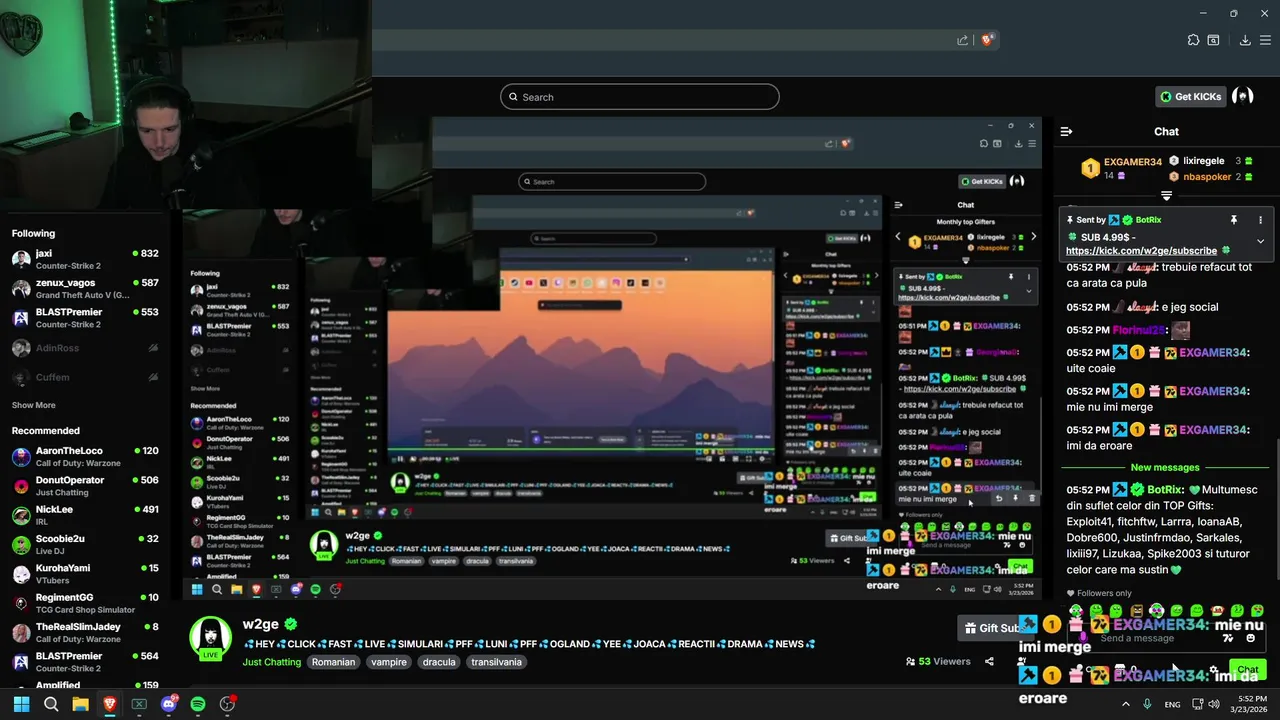Jump to New messages divider in chat
Image resolution: width=1280 pixels, height=720 pixels.
tap(1165, 467)
